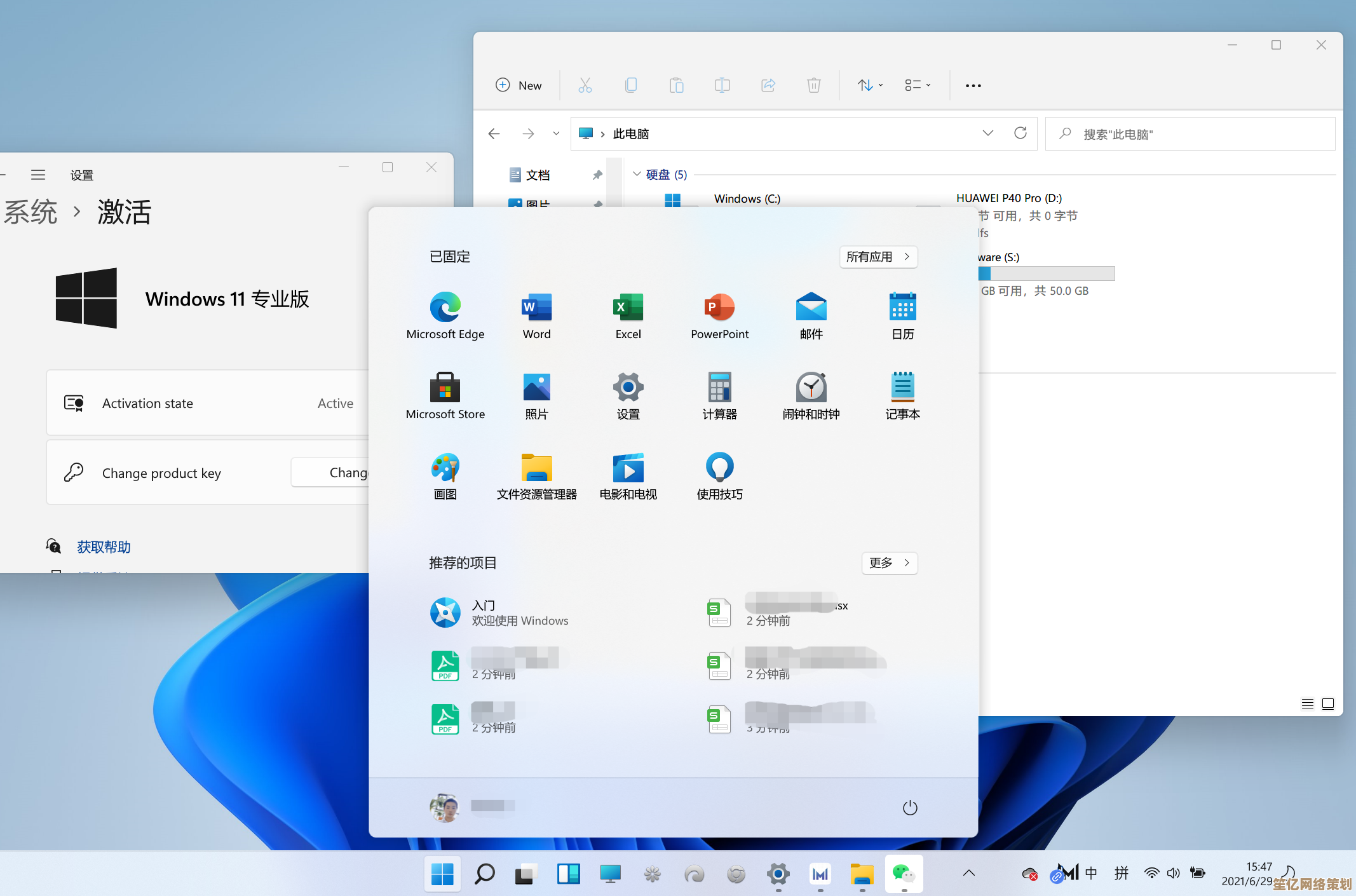Launch PowerPoint from pinned apps
This screenshot has height=896, width=1356.
click(719, 315)
